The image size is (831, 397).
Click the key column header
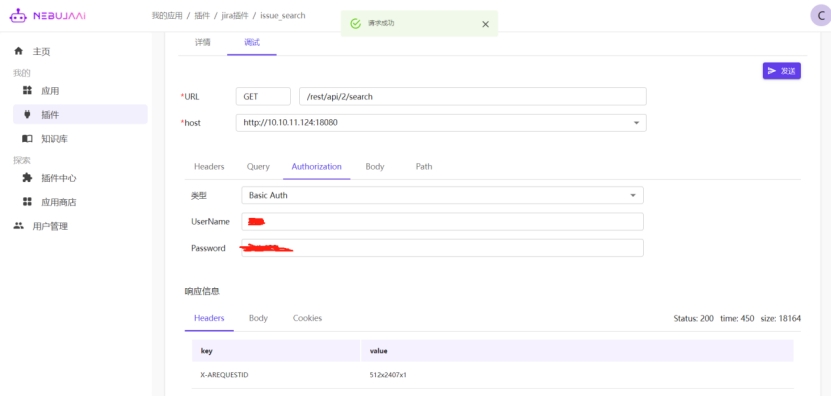(x=276, y=351)
